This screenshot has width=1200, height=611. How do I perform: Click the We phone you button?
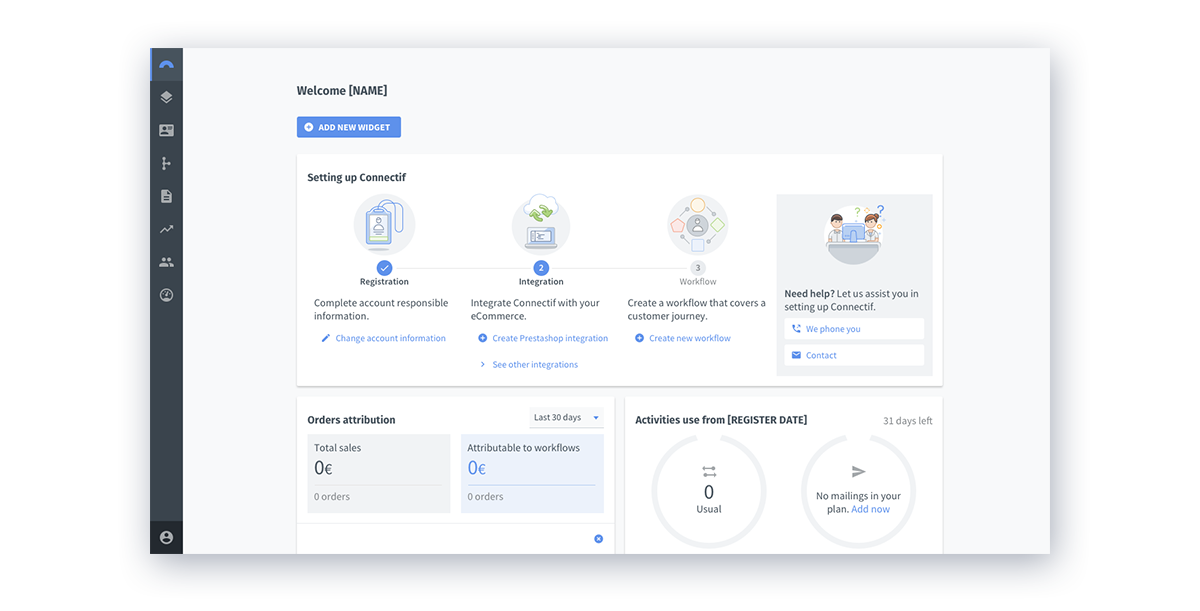(854, 329)
